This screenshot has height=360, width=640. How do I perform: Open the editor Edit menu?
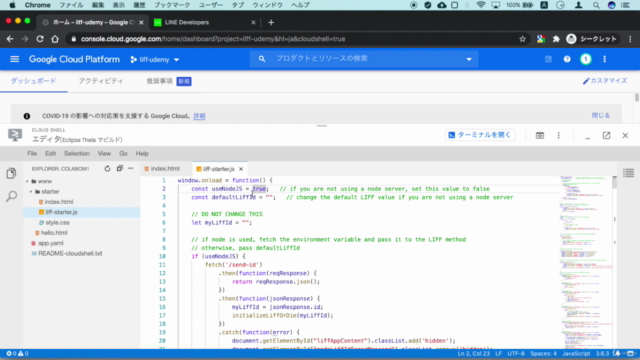pos(51,154)
